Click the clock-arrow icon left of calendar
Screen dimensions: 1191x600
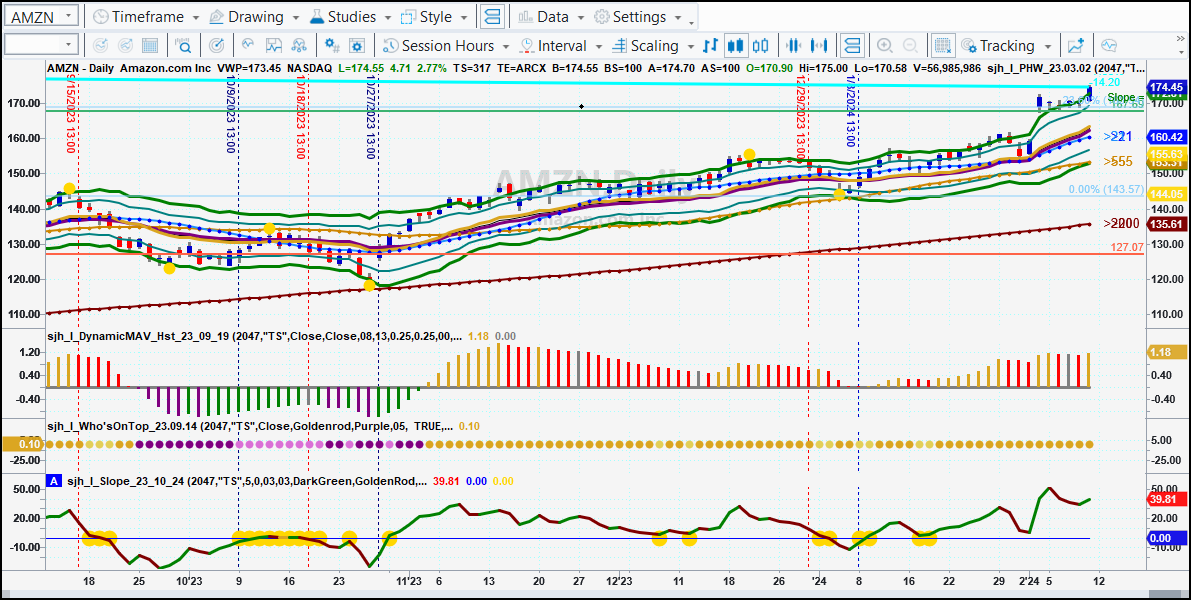(x=99, y=46)
